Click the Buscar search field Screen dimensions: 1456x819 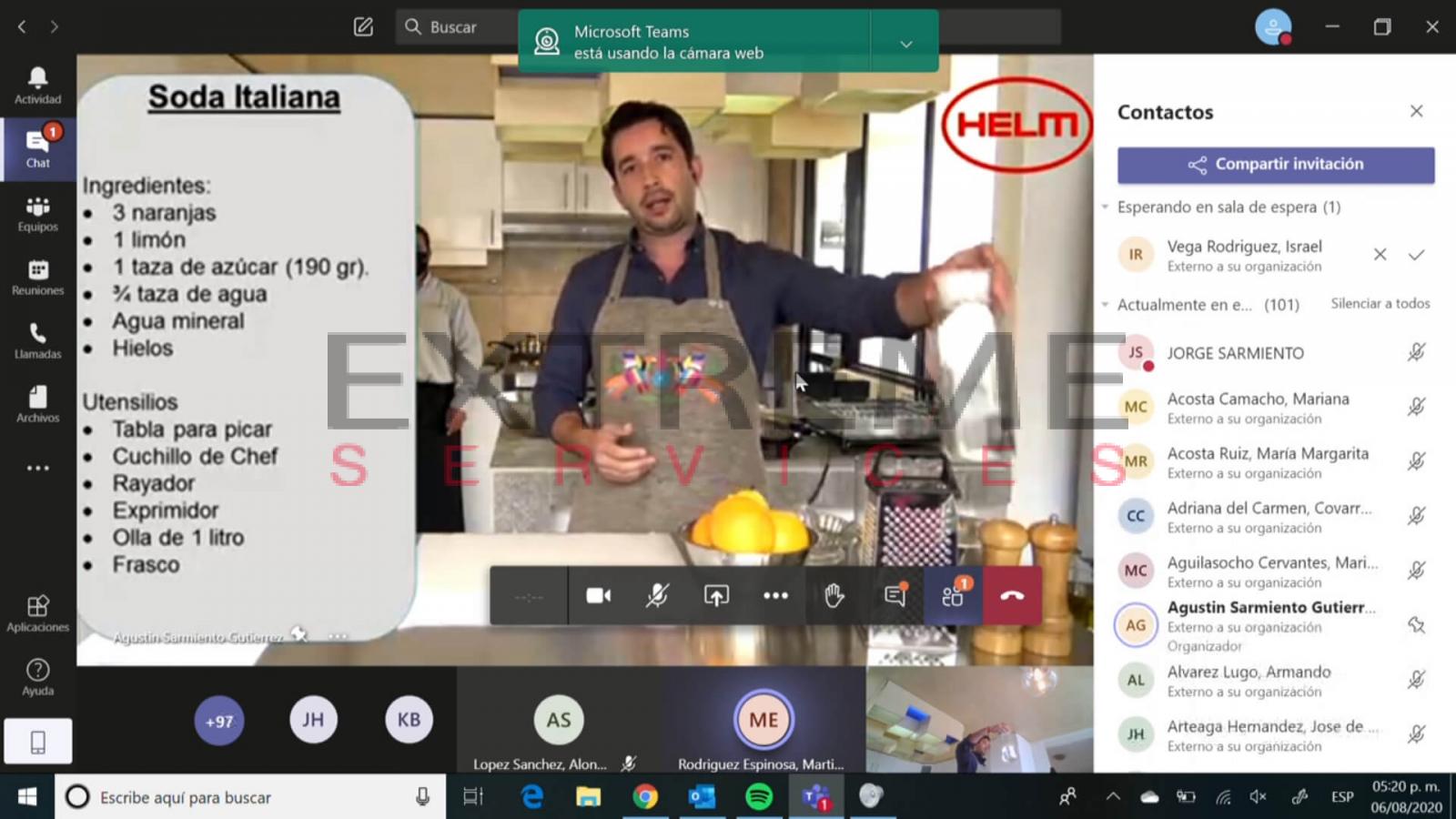click(455, 27)
